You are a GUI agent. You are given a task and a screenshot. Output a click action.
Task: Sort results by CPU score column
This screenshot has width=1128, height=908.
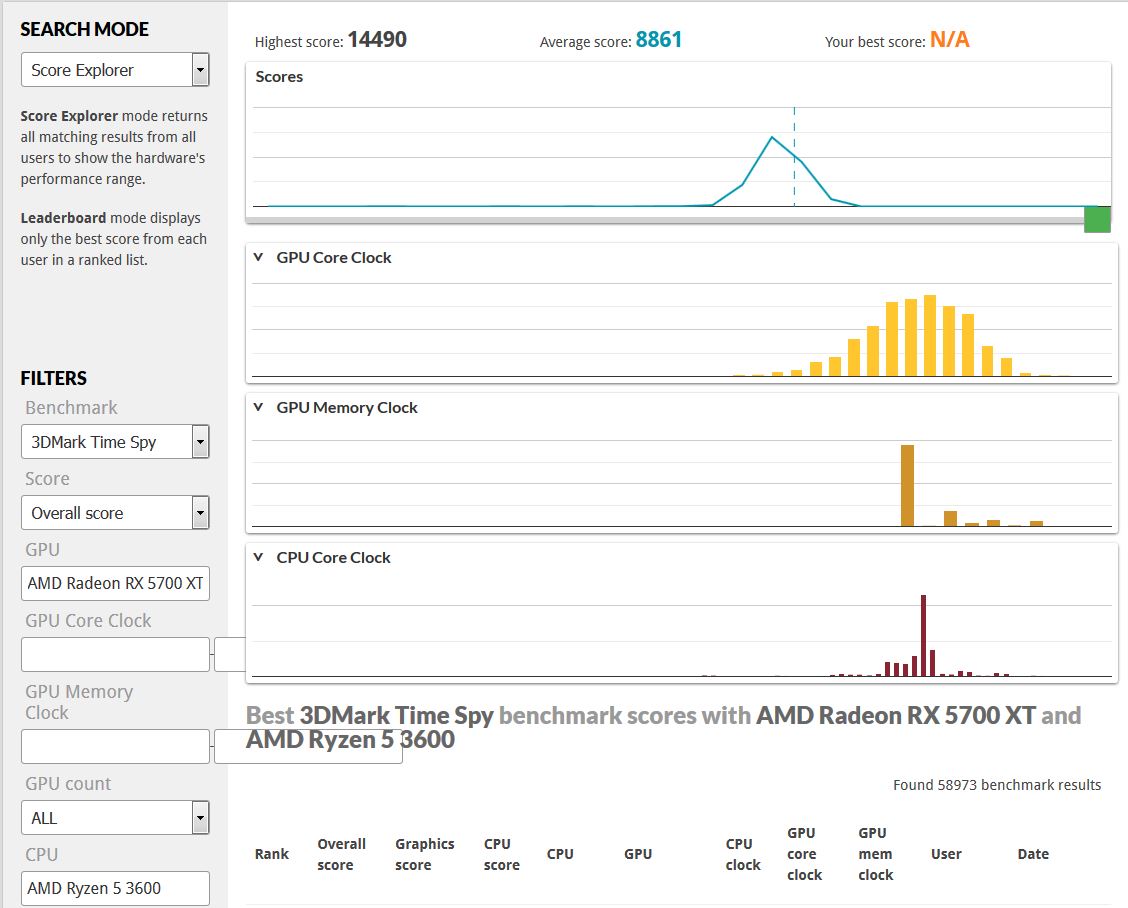click(x=501, y=854)
